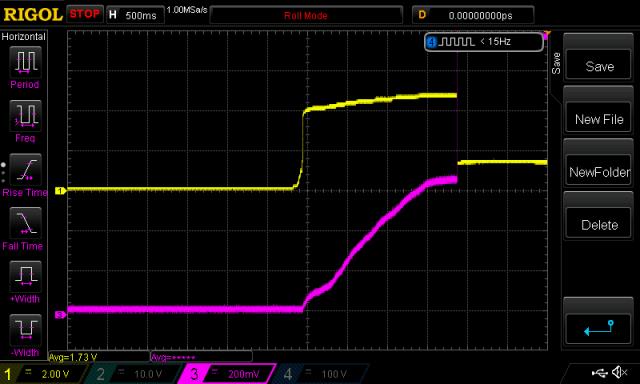
Task: Click the Delete softkey button
Action: 598,223
